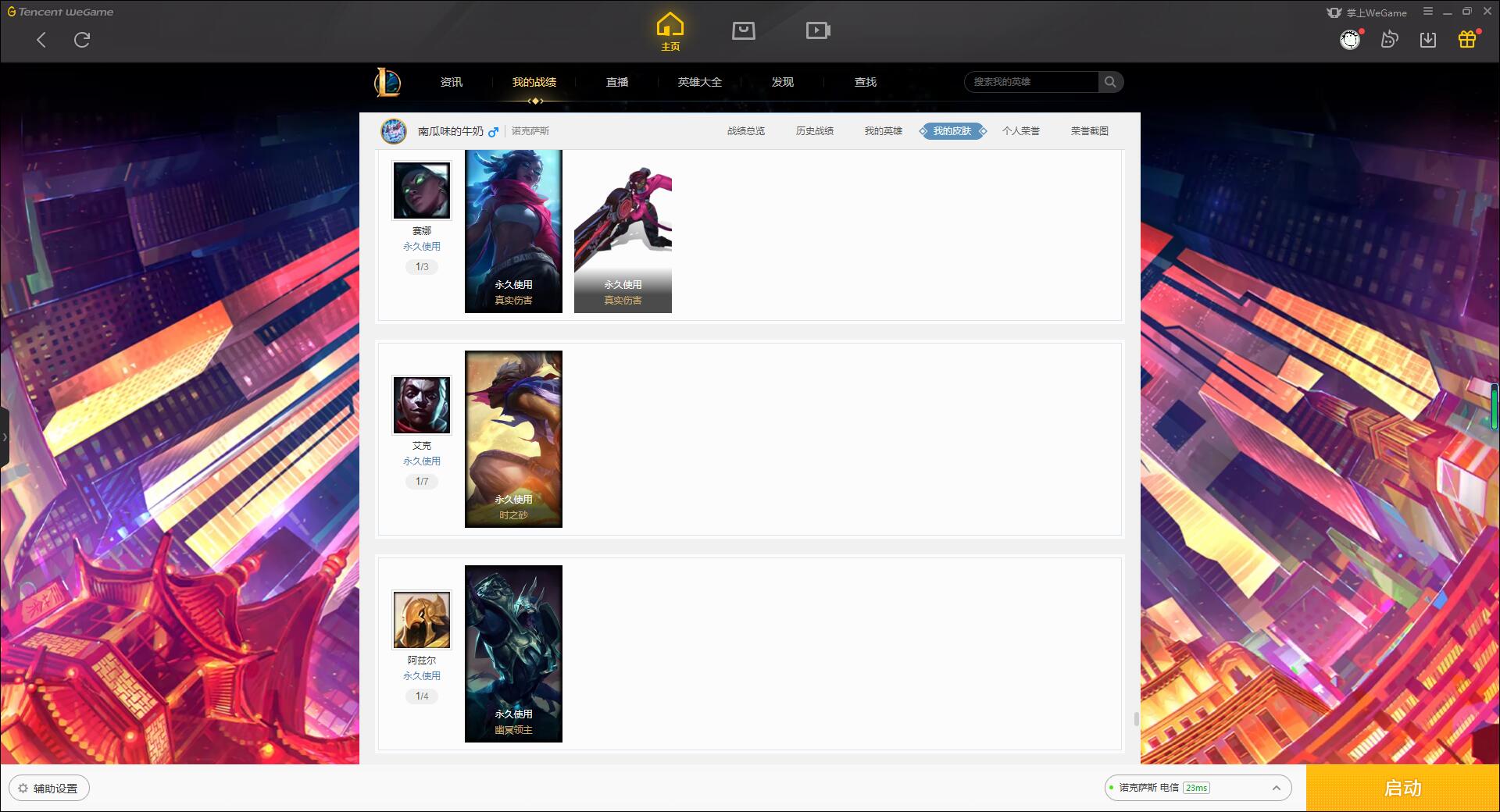Screen dimensions: 1500x812
Task: Select the 我的英雄 sub-tab
Action: [x=884, y=131]
